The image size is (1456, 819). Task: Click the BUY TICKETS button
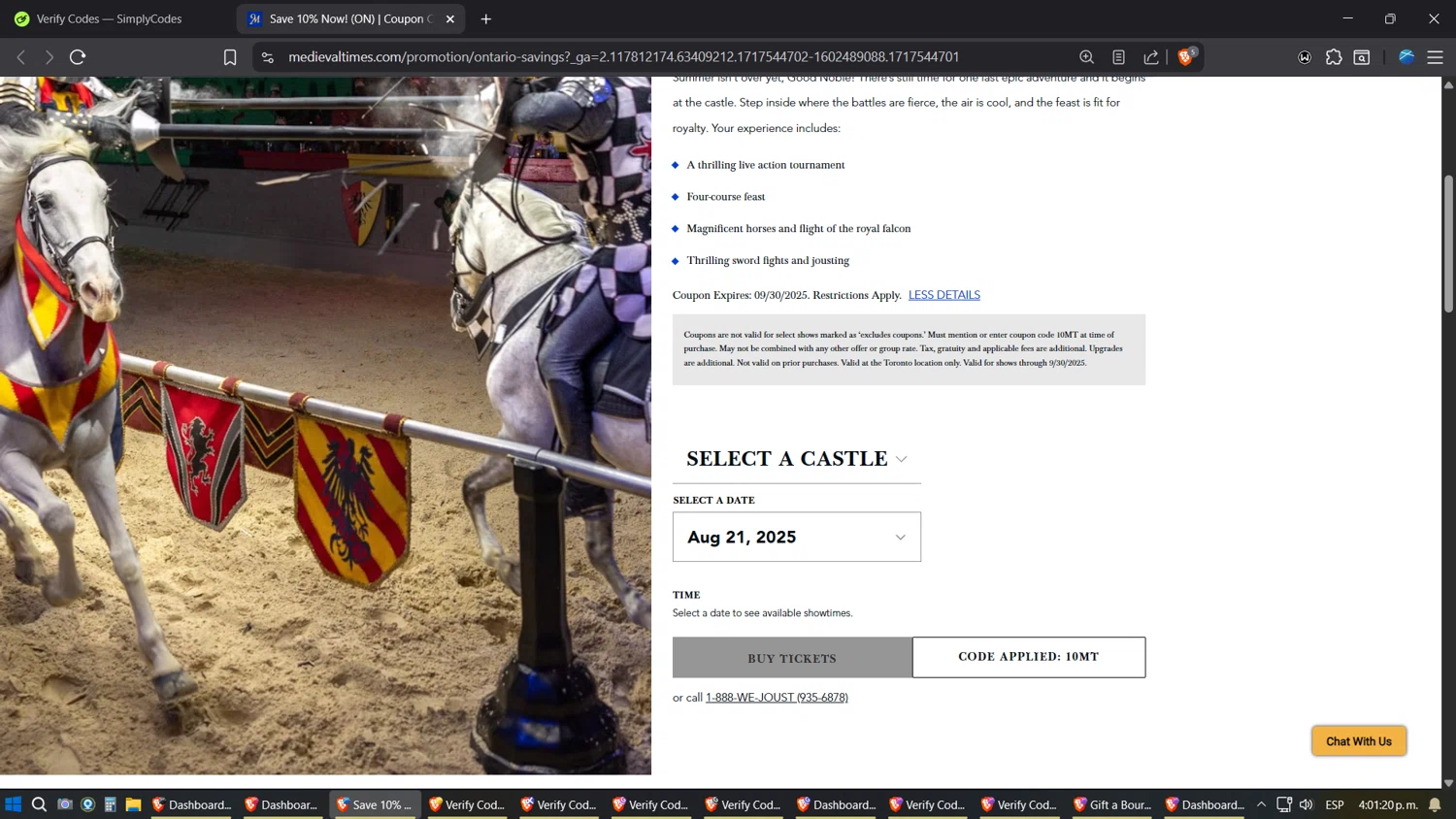792,658
